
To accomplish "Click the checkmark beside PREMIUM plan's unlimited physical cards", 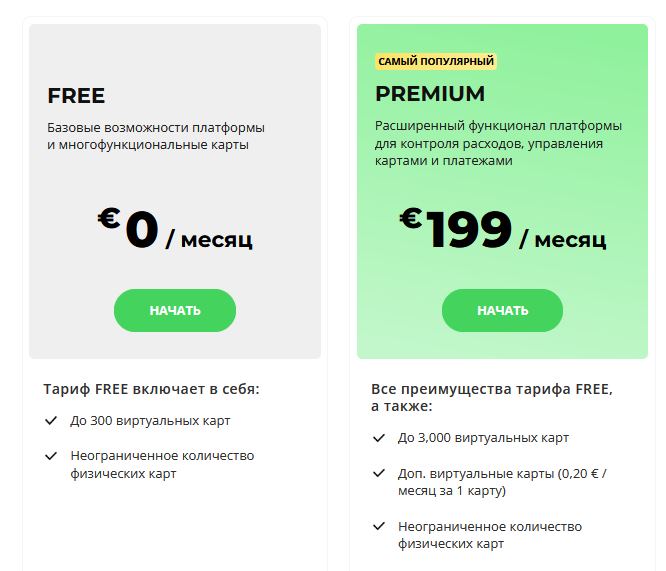I will click(x=379, y=526).
